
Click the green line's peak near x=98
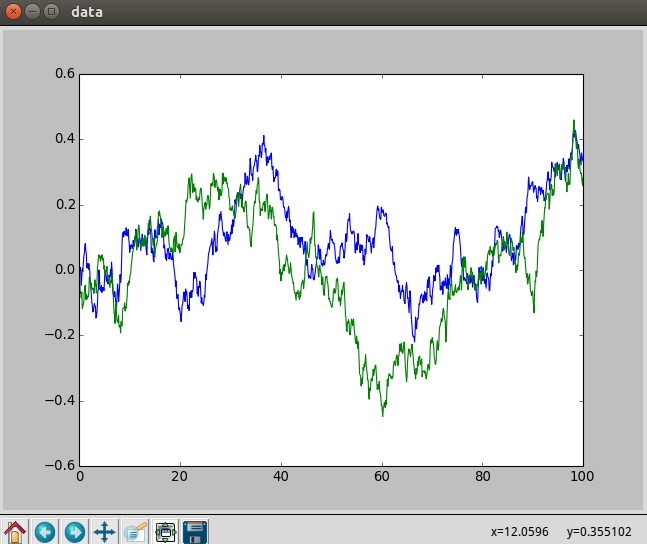(574, 121)
